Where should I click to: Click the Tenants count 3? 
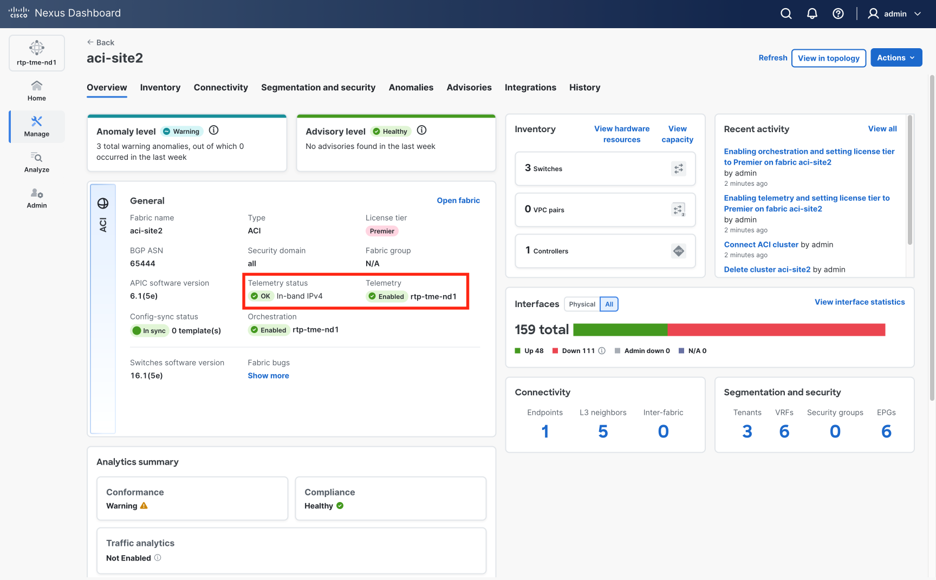click(x=747, y=431)
